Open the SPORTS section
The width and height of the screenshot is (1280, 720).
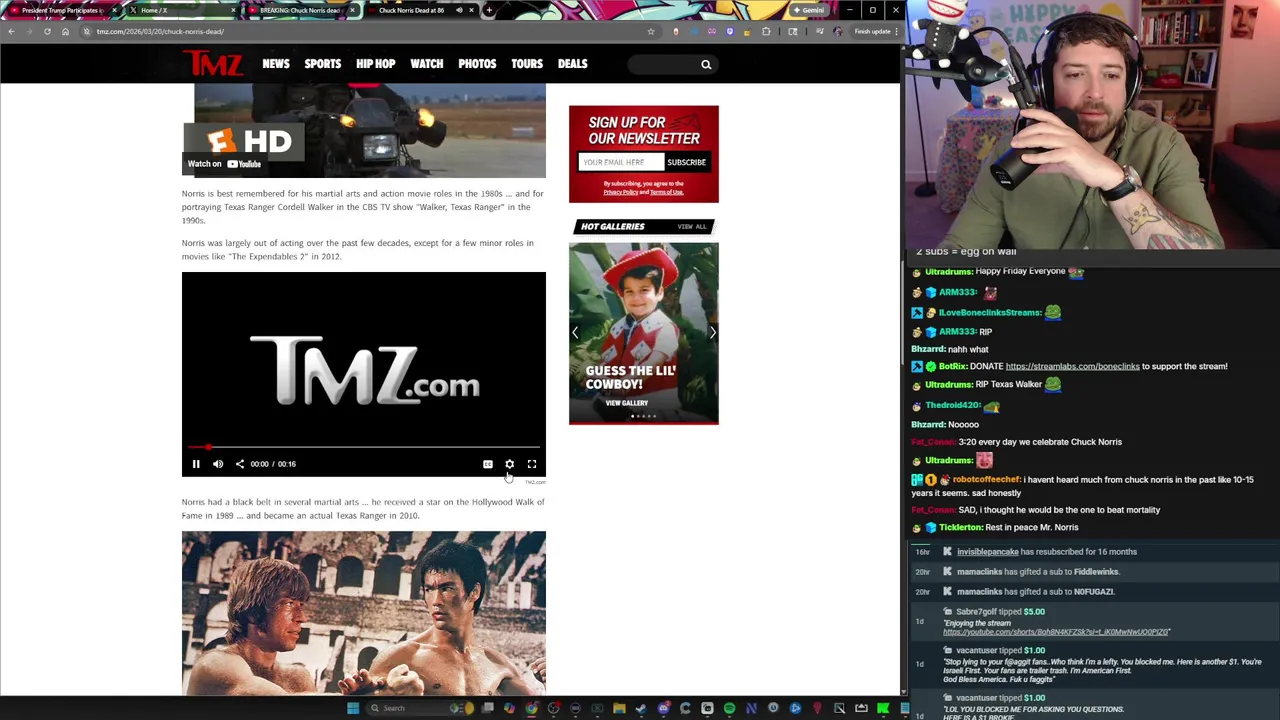(x=323, y=64)
